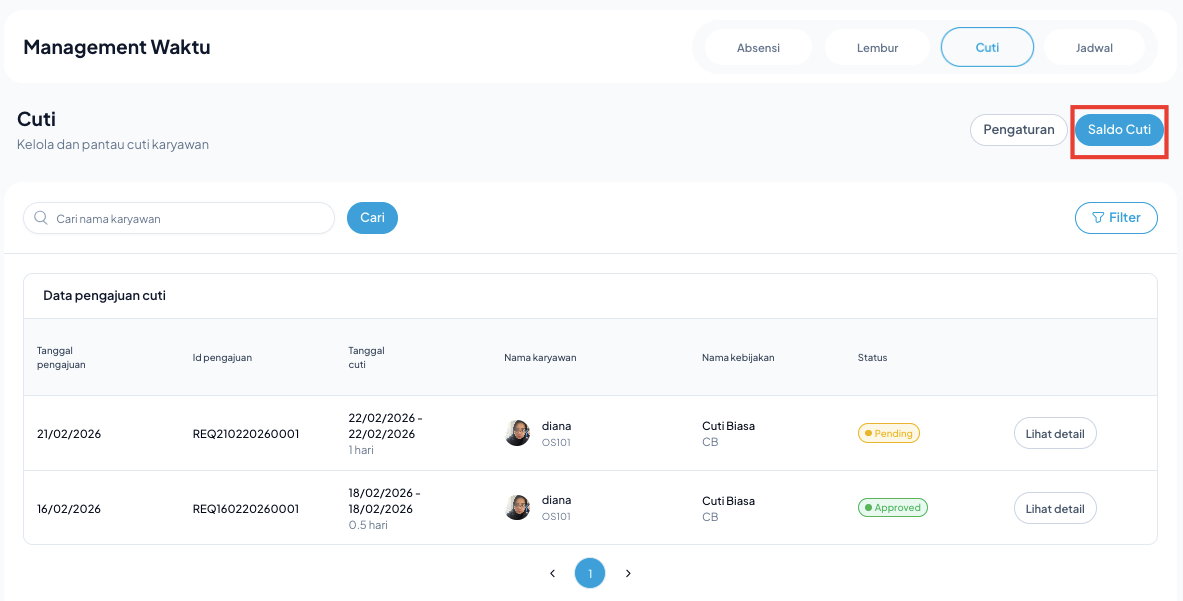Select the Cuti tab
Image resolution: width=1183 pixels, height=601 pixels.
987,47
